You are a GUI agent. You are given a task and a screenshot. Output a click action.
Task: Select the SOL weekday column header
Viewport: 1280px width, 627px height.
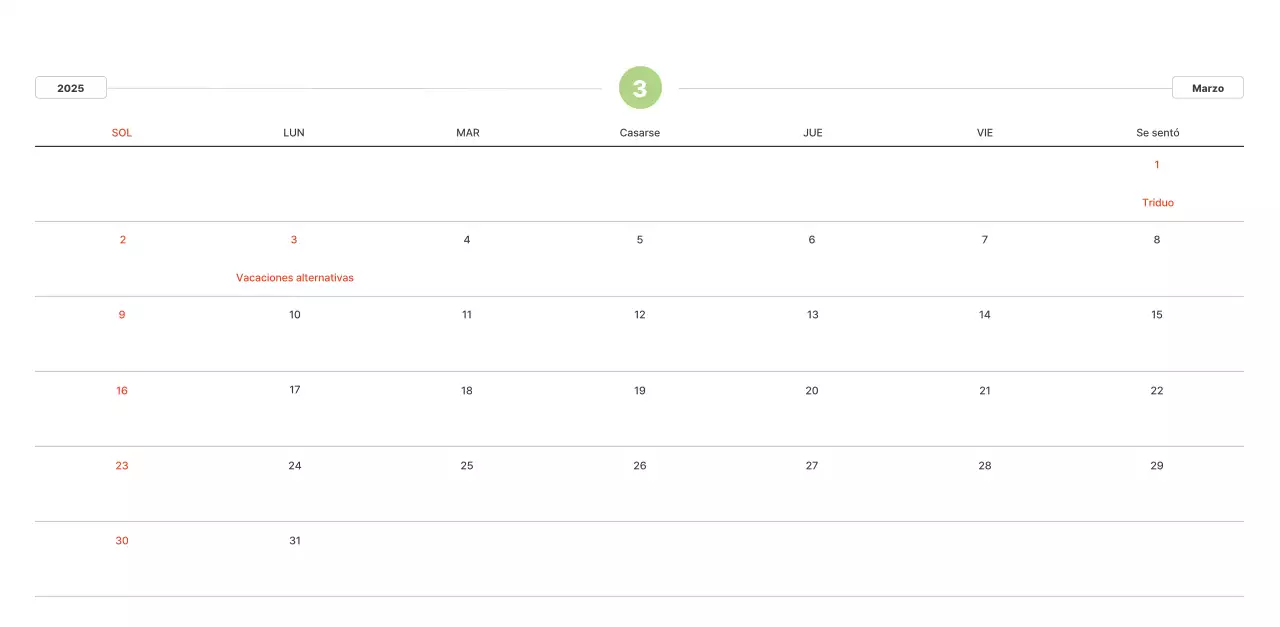click(x=122, y=133)
